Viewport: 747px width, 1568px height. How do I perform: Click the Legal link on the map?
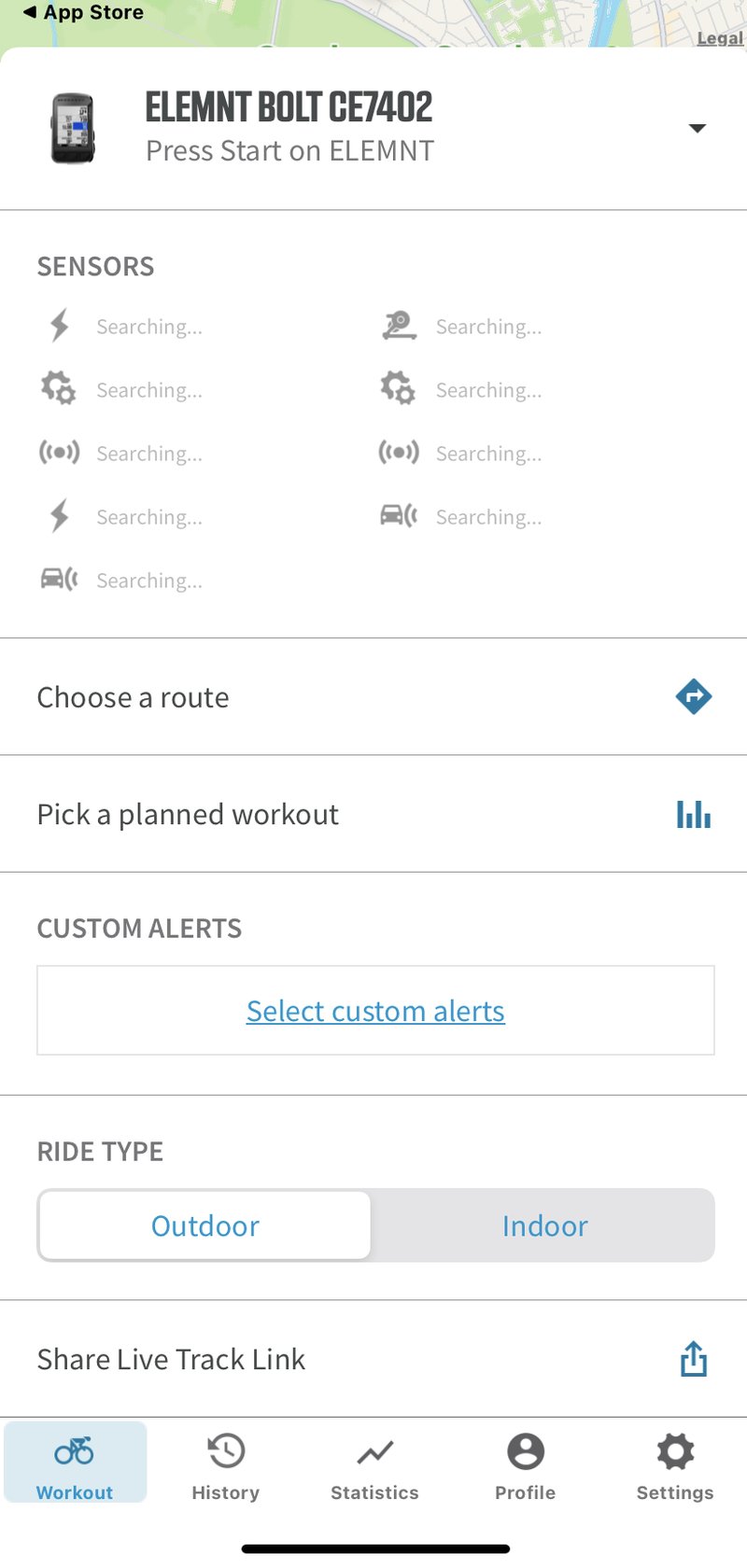coord(719,38)
